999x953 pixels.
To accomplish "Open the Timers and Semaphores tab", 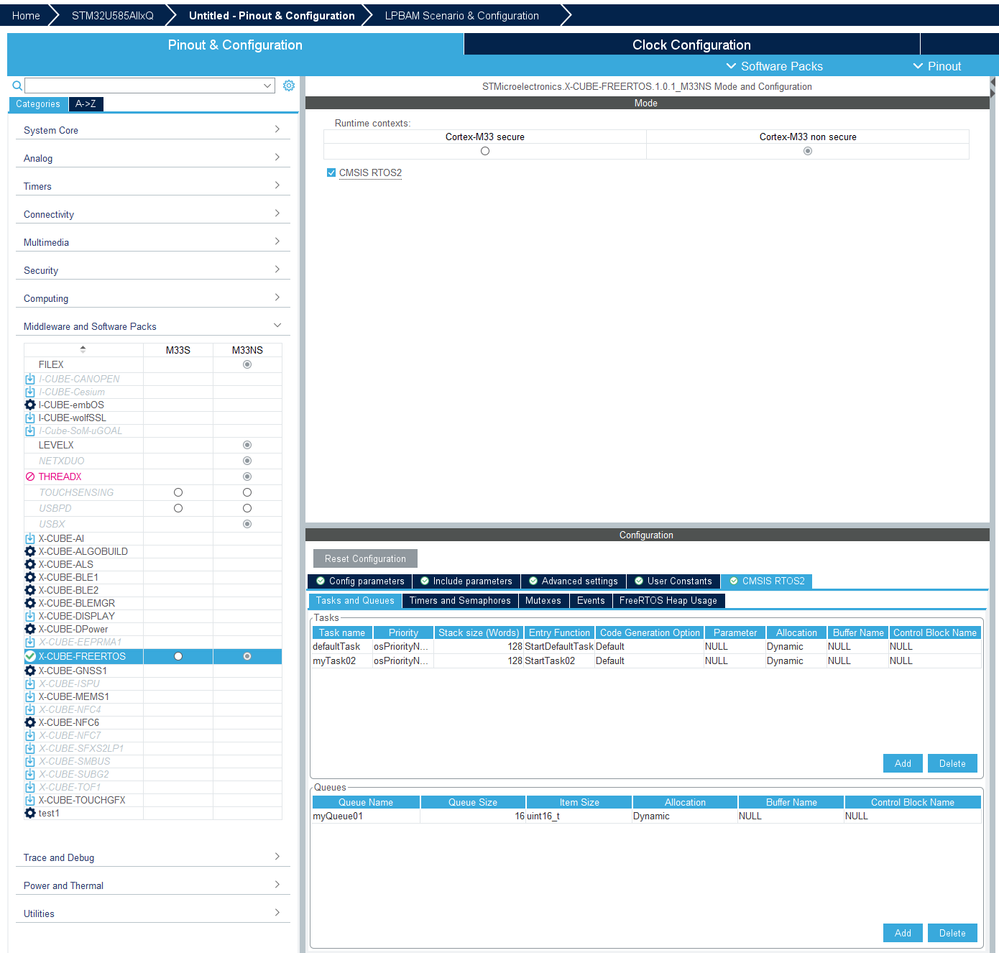I will 459,600.
